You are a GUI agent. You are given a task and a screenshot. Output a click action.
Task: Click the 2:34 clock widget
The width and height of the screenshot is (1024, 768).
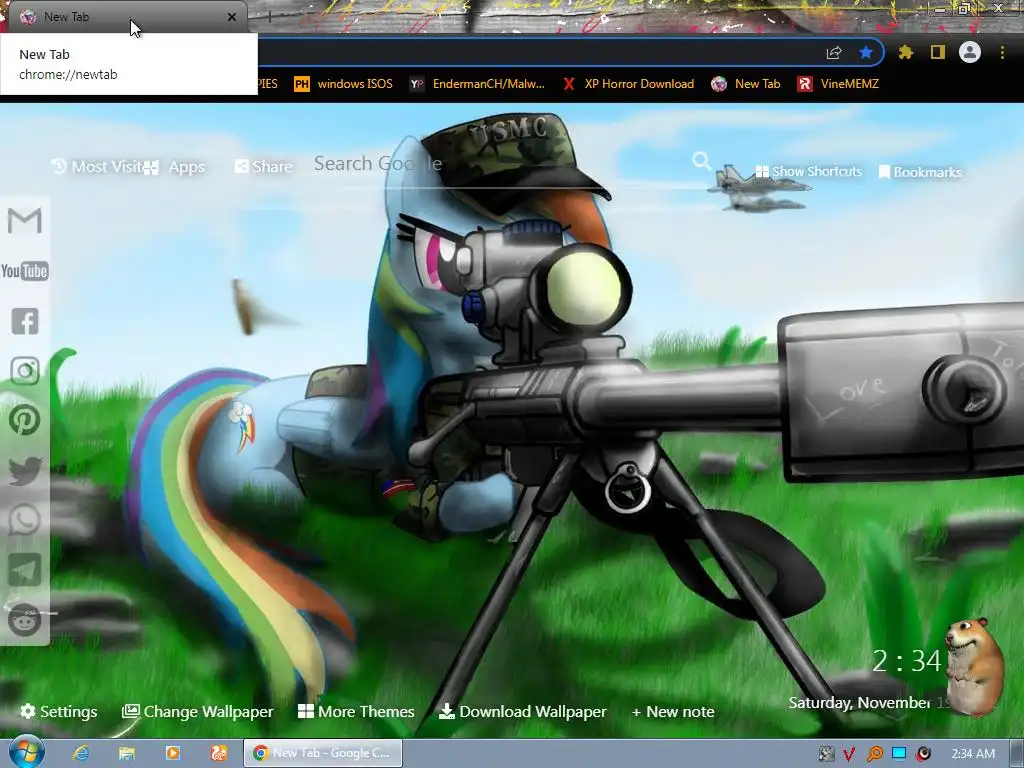906,661
